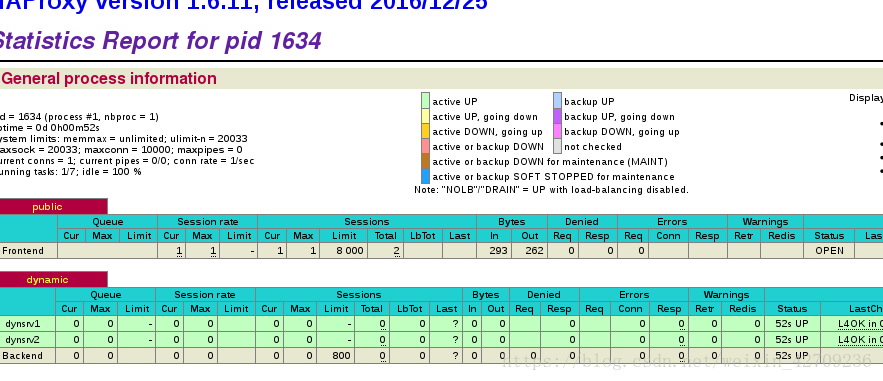
Task: Click the active UP, going down yellow swatch
Action: point(425,116)
